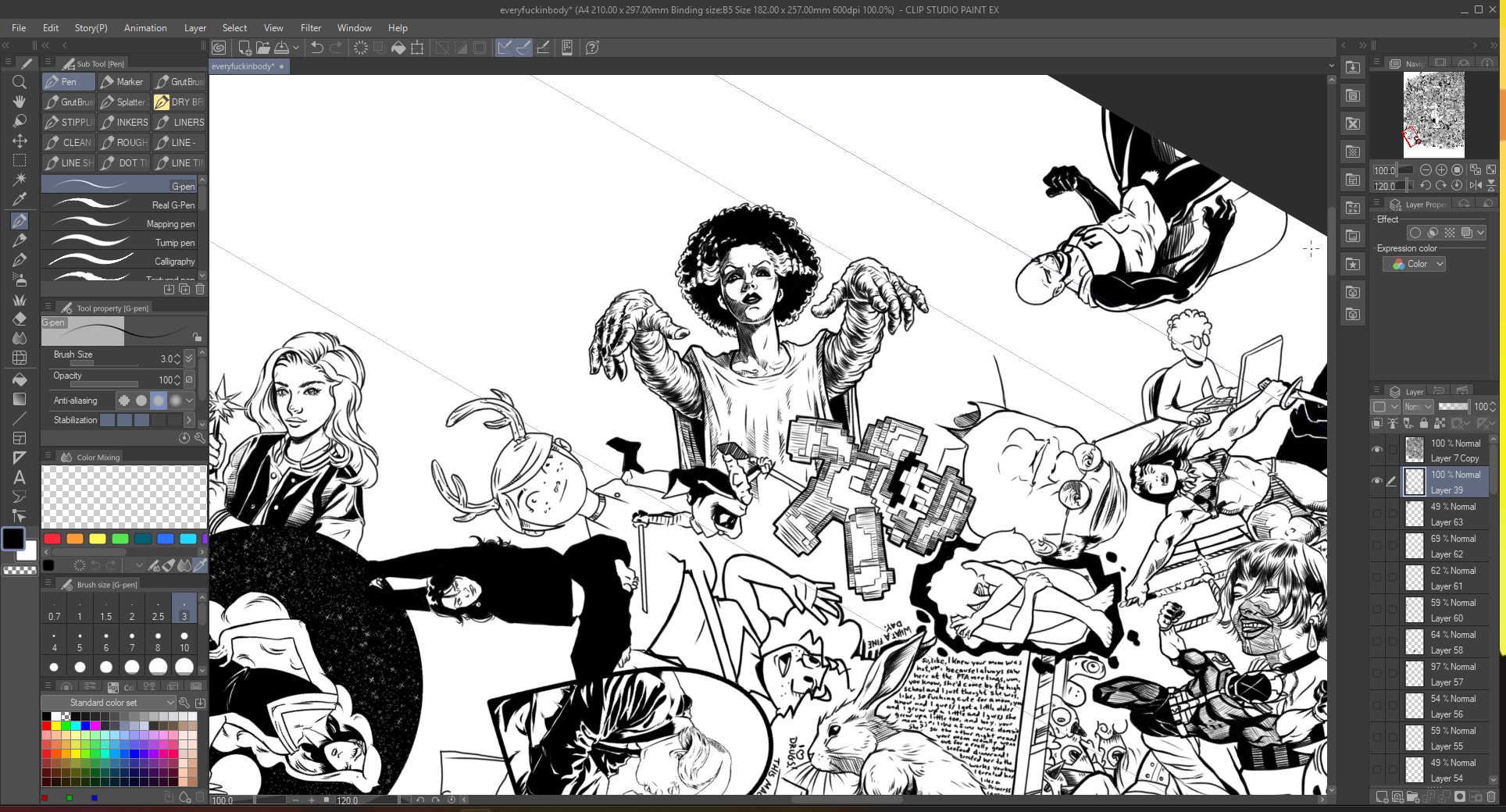This screenshot has width=1506, height=812.
Task: Pick the red swatch in Color Mixing
Action: click(x=52, y=539)
